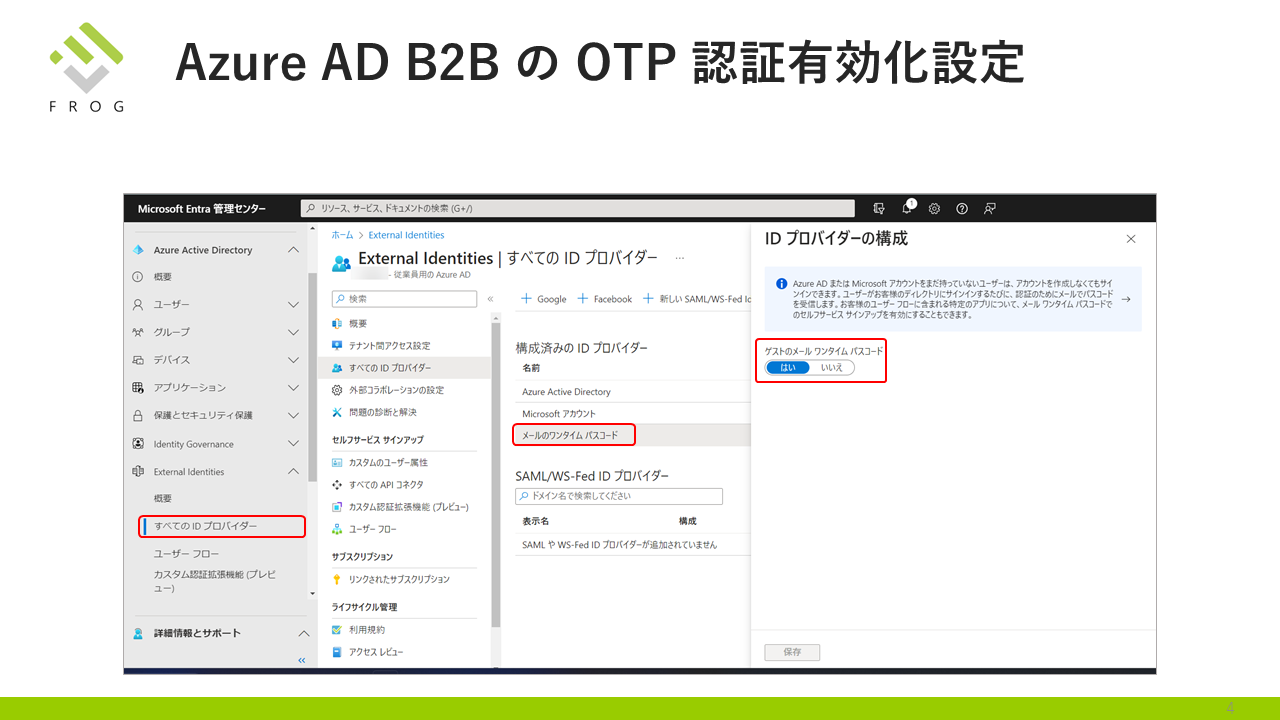The width and height of the screenshot is (1280, 720).
Task: Add Google identity provider
Action: coord(543,299)
